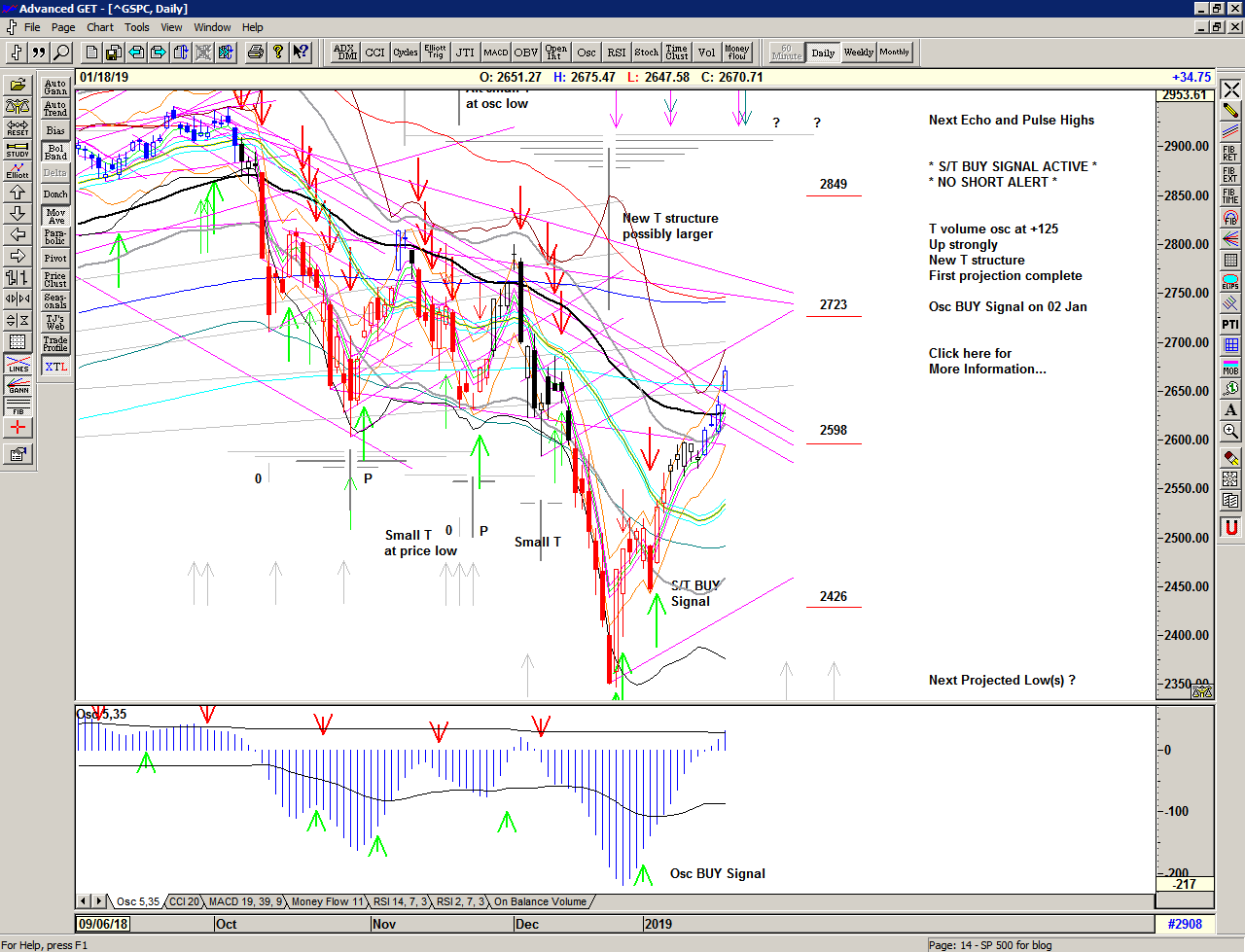This screenshot has width=1245, height=952.
Task: Toggle the Bol Band study
Action: tap(55, 152)
